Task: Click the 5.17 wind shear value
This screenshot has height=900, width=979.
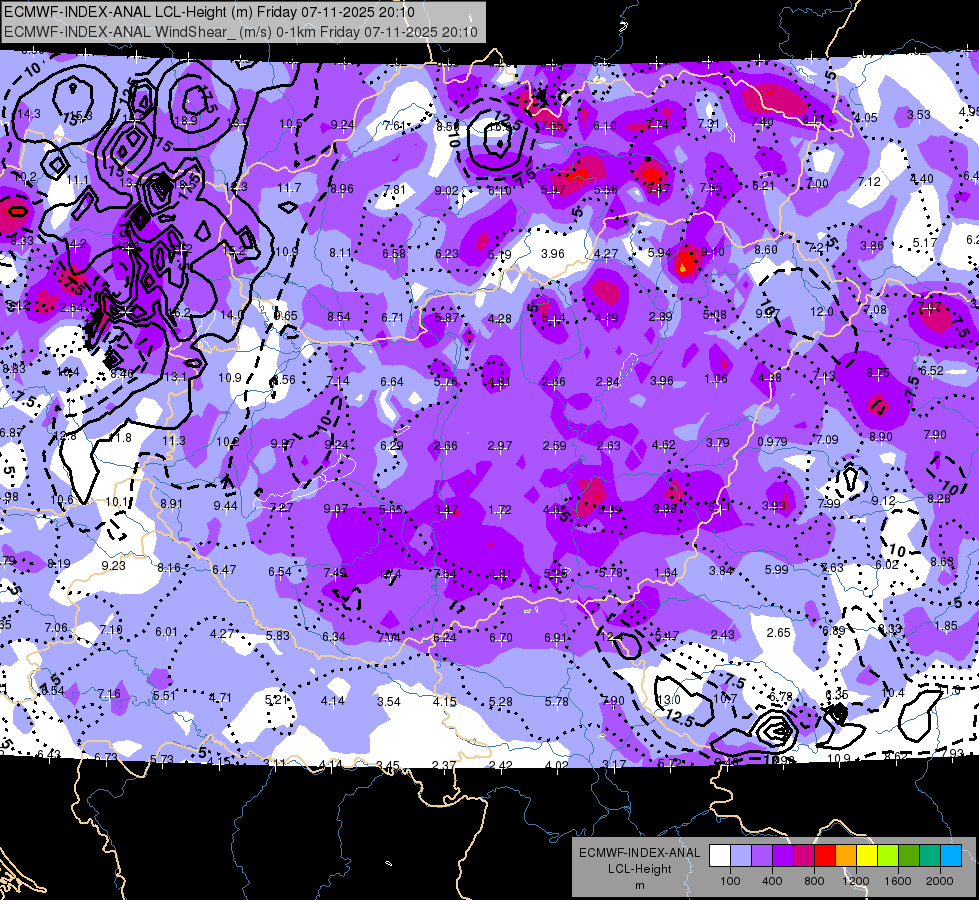Action: coord(925,242)
